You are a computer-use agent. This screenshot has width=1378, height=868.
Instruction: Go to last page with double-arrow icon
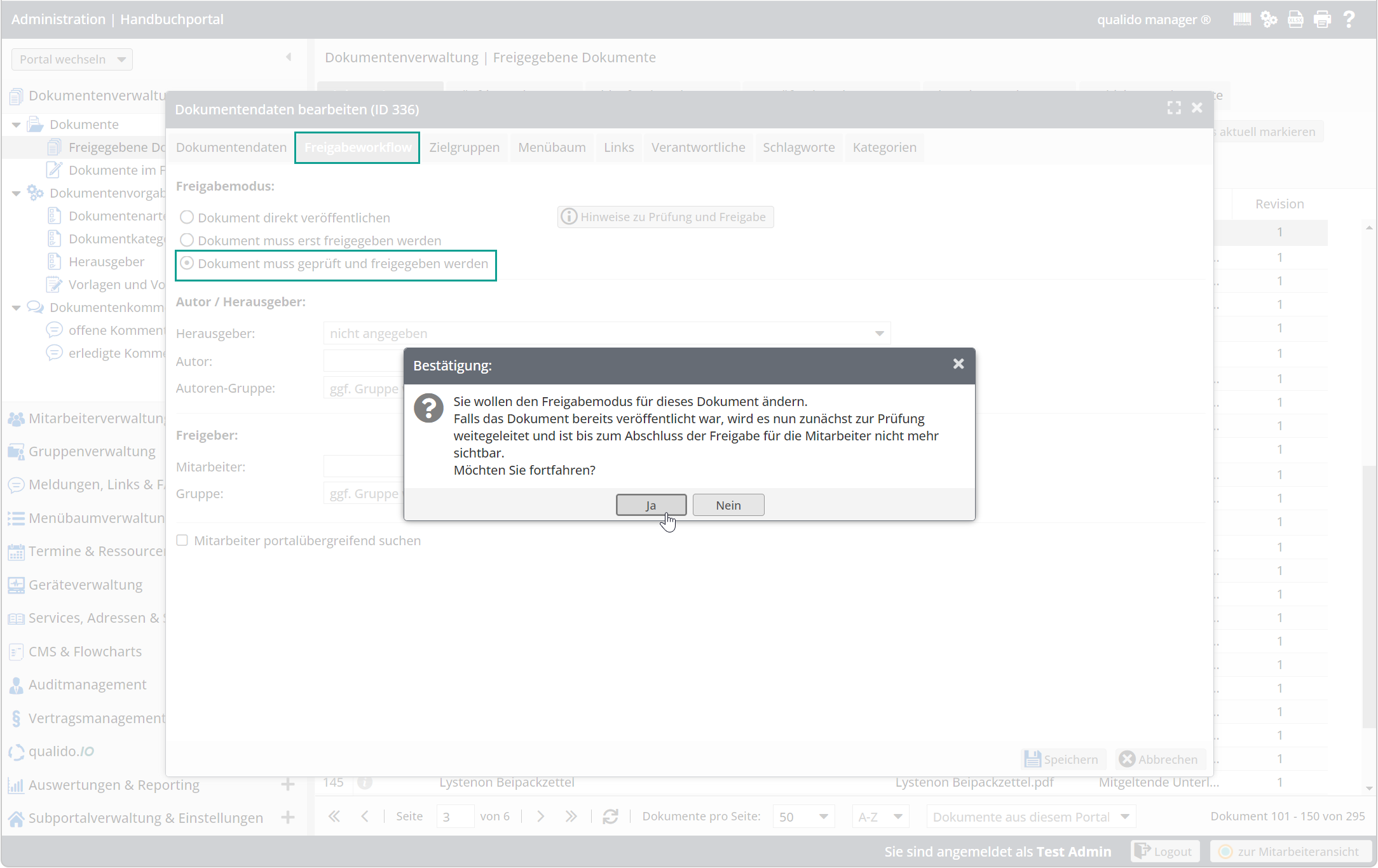[571, 817]
